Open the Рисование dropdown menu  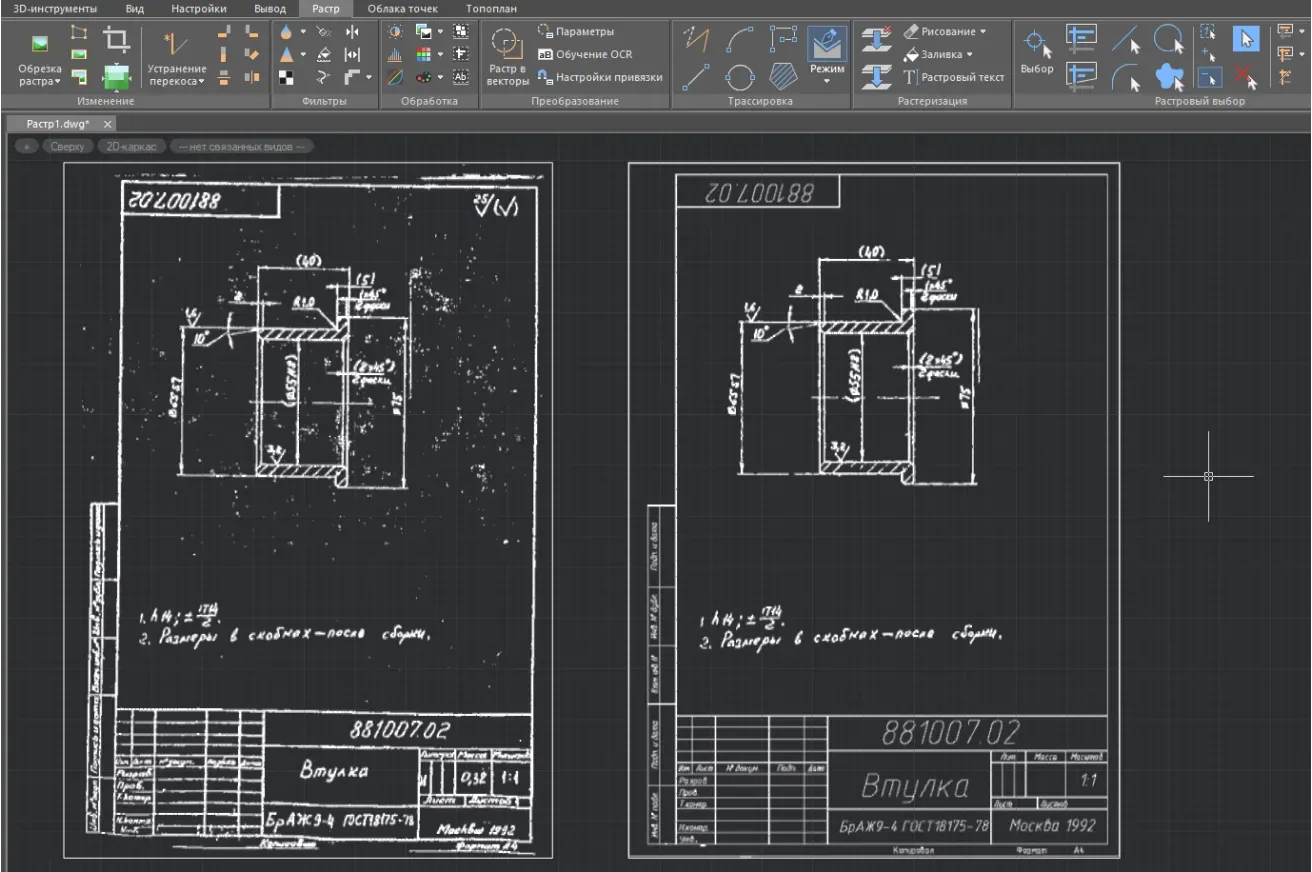[x=945, y=32]
